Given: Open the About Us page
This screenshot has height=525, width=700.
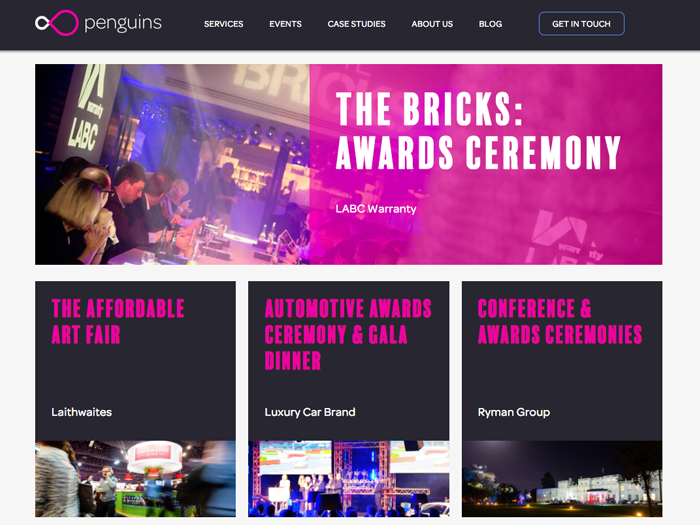Looking at the screenshot, I should [x=432, y=24].
